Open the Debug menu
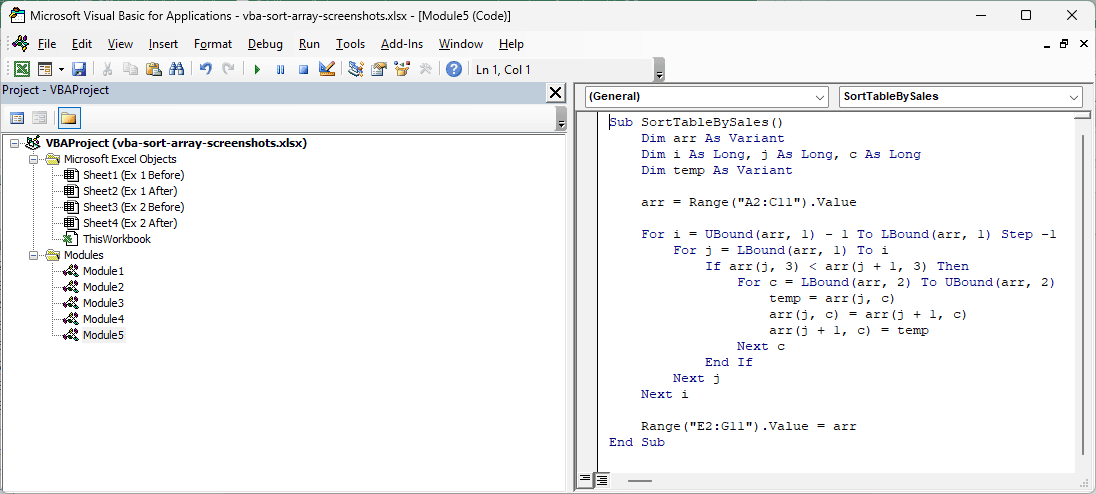Image resolution: width=1096 pixels, height=494 pixels. click(x=265, y=44)
